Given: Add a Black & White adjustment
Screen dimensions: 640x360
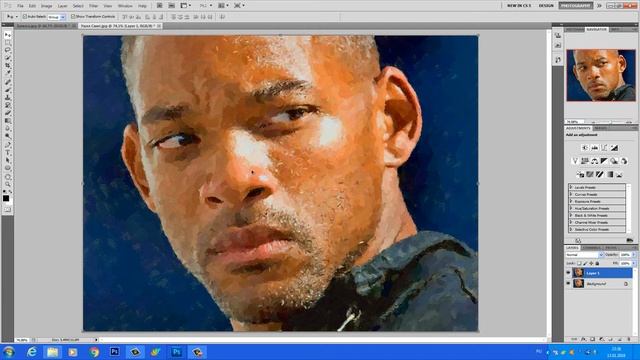Looking at the screenshot, I should [604, 161].
